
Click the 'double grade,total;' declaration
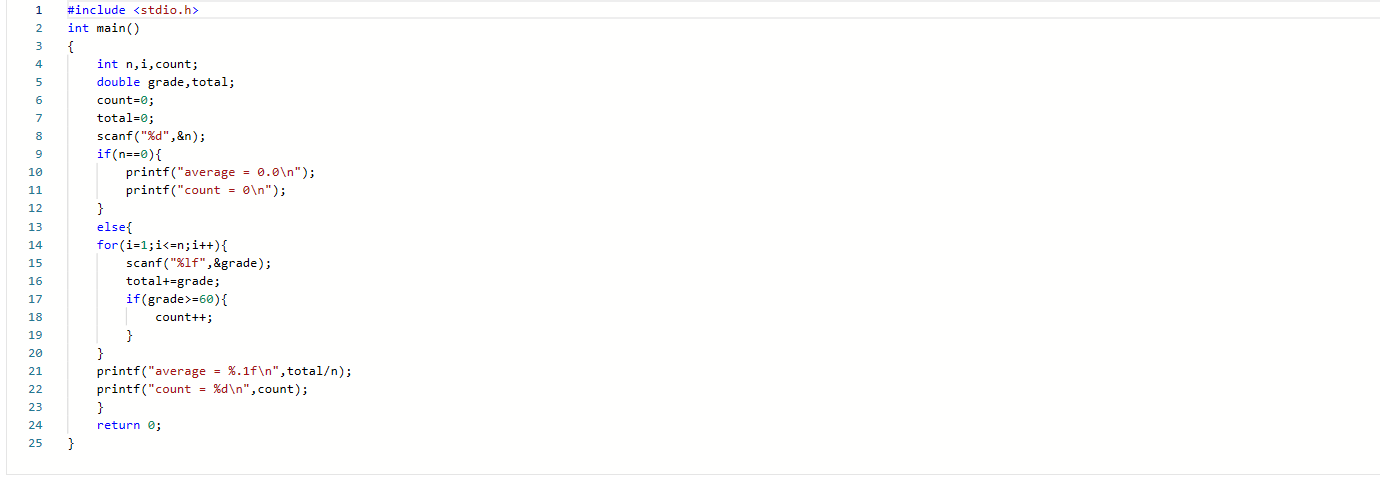[166, 82]
